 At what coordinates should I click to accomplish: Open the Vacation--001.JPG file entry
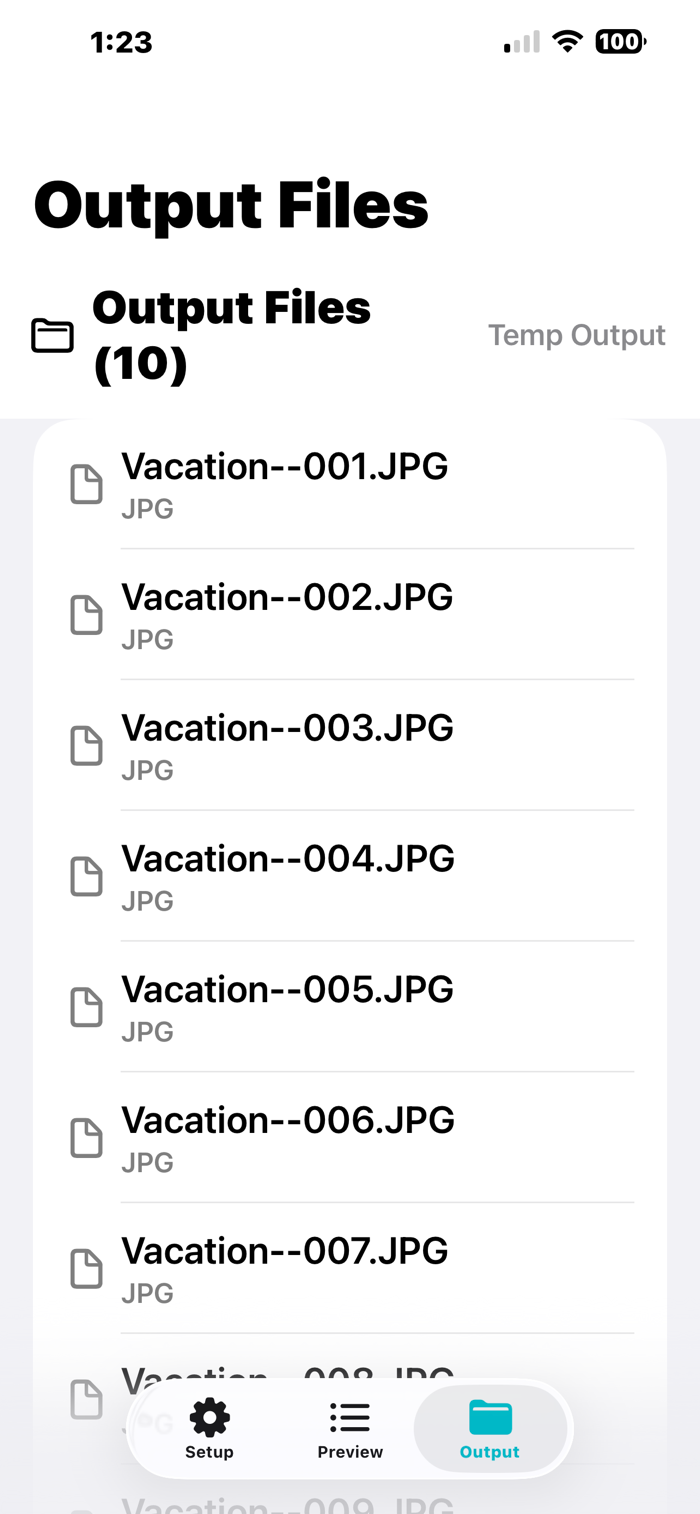pyautogui.click(x=350, y=484)
